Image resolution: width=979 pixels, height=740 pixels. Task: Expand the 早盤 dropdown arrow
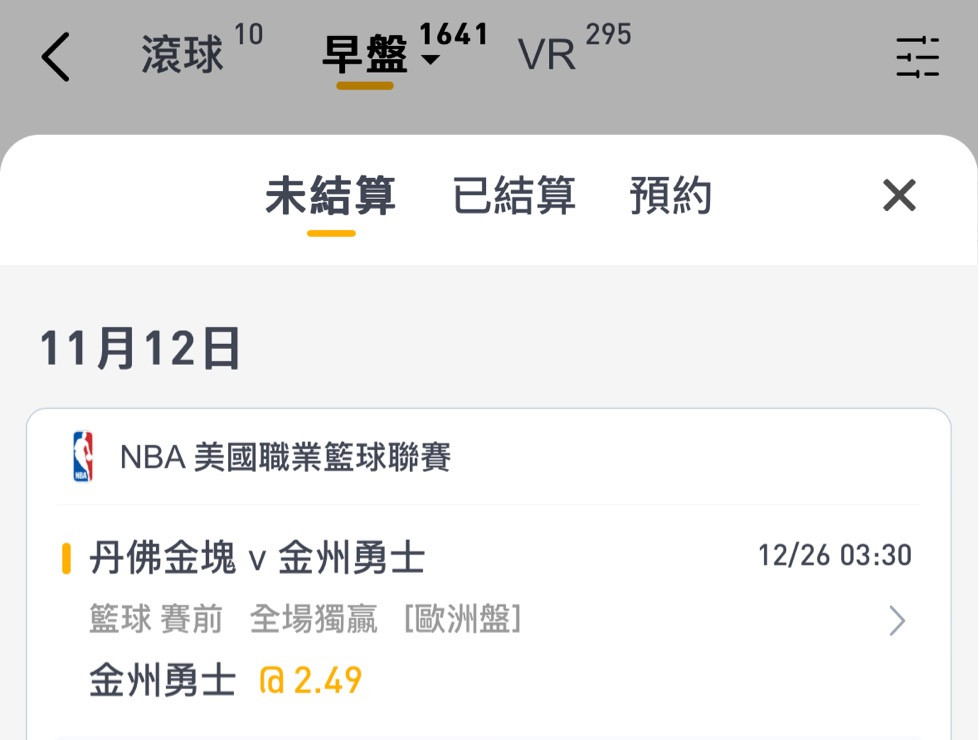(431, 59)
